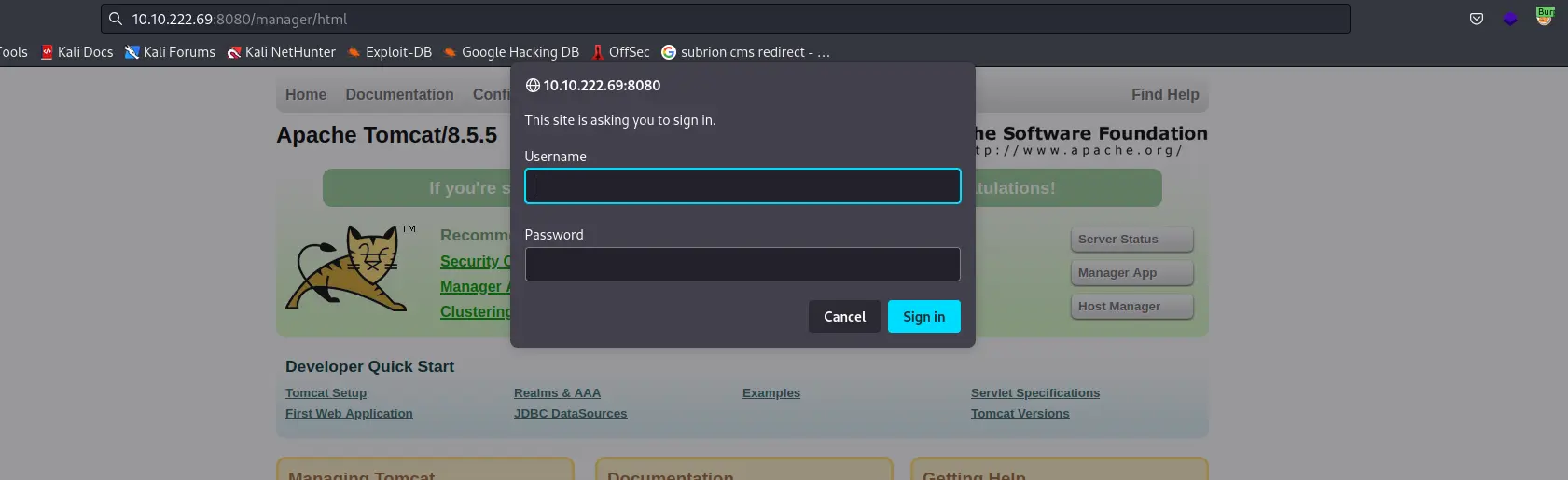This screenshot has width=1568, height=480.
Task: Click the Manager App button
Action: pos(1131,273)
